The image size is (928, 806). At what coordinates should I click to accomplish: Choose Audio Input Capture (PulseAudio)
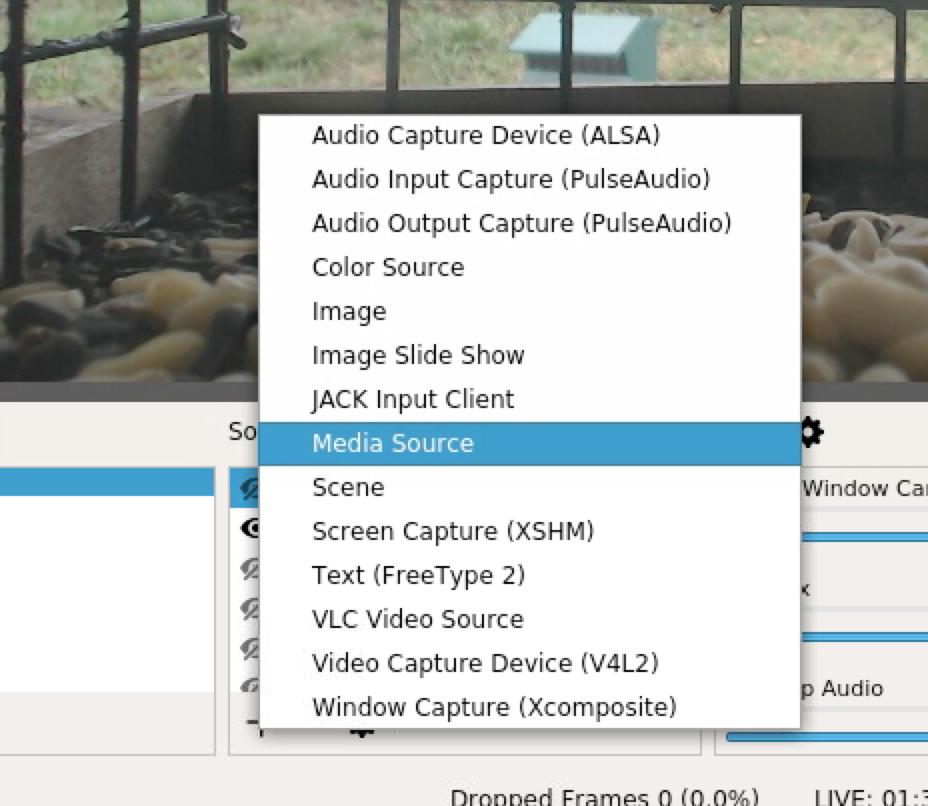[x=511, y=179]
